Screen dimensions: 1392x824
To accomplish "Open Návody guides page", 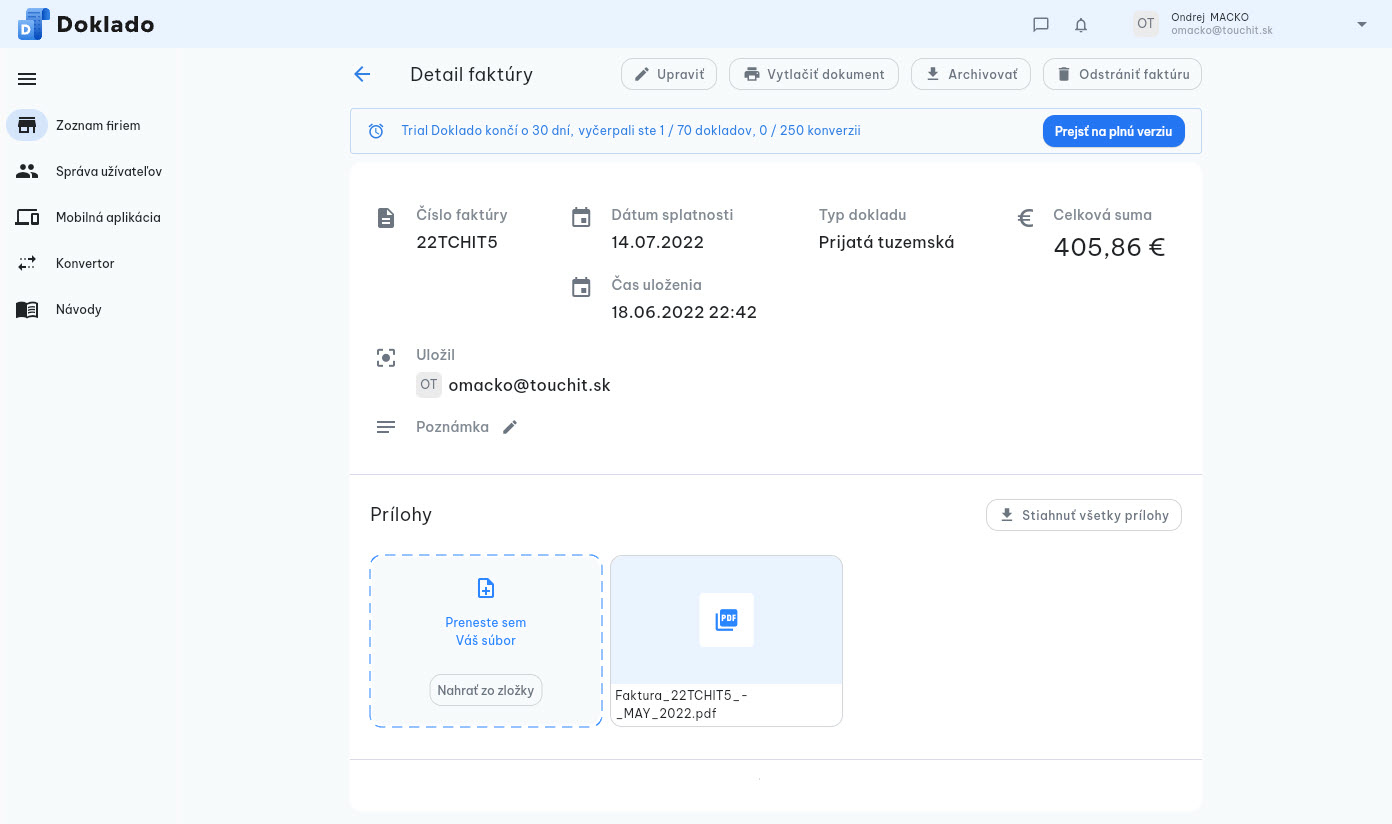I will (x=78, y=310).
